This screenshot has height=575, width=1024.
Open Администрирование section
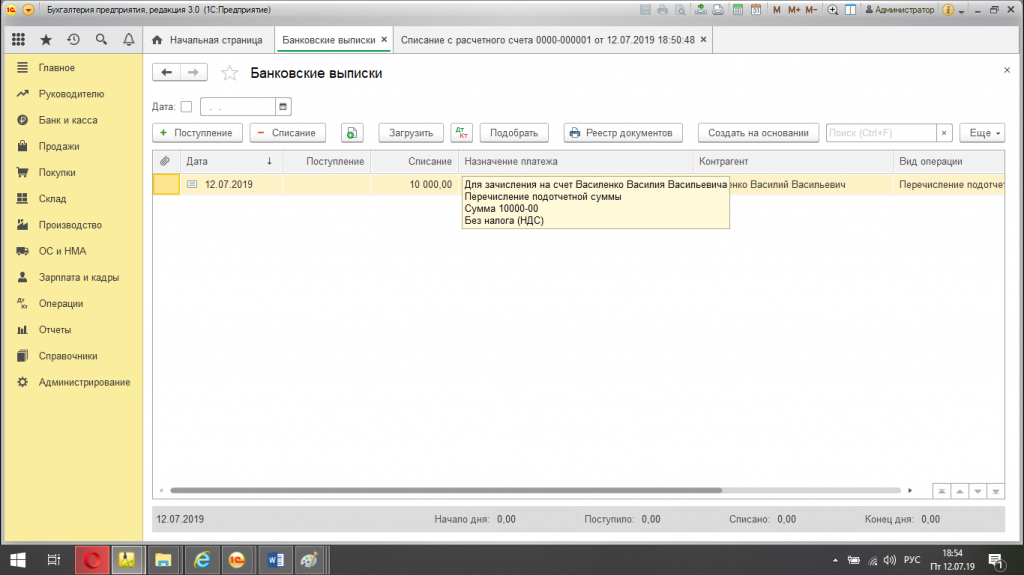(73, 382)
